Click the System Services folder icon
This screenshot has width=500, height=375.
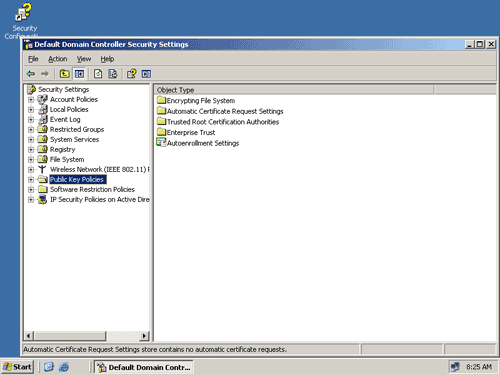[42, 139]
